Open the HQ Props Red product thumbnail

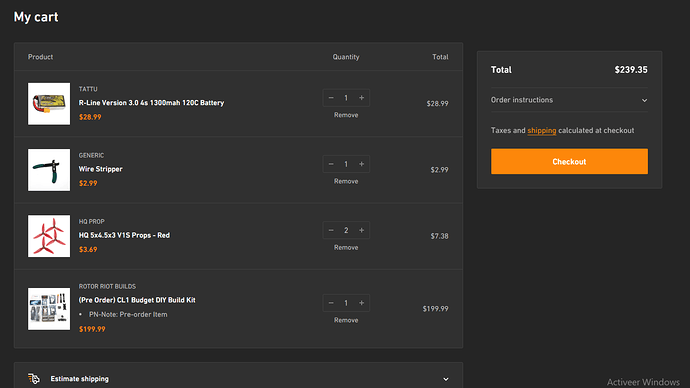(x=49, y=236)
